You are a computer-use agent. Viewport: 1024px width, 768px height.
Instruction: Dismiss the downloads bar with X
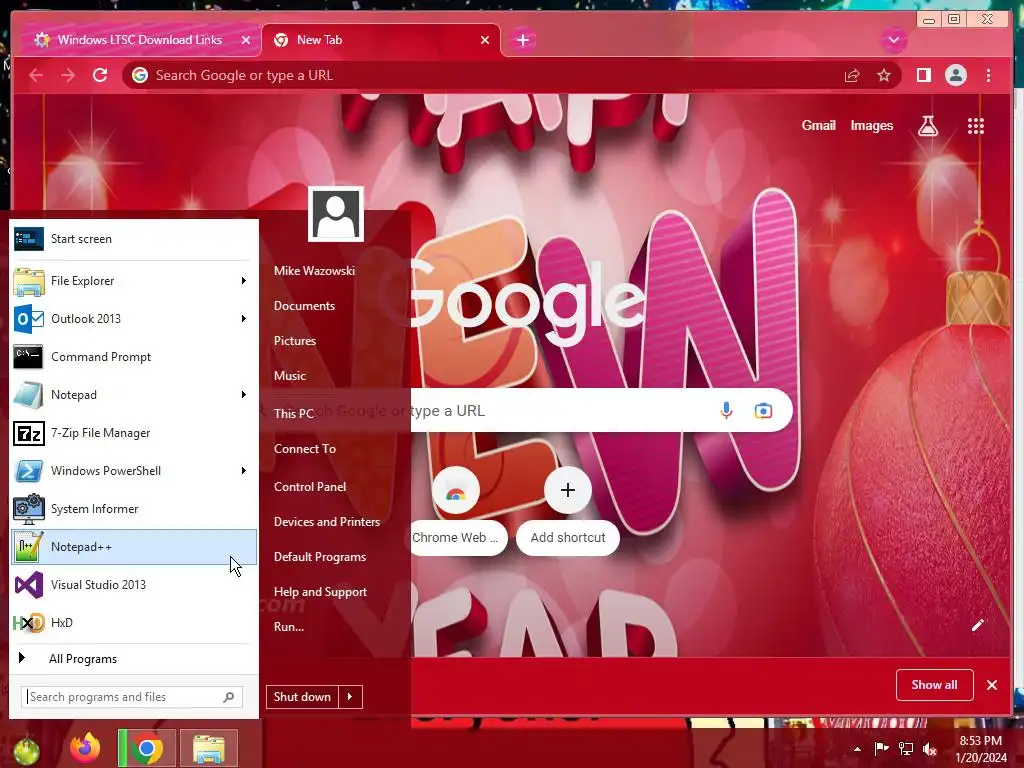coord(992,685)
